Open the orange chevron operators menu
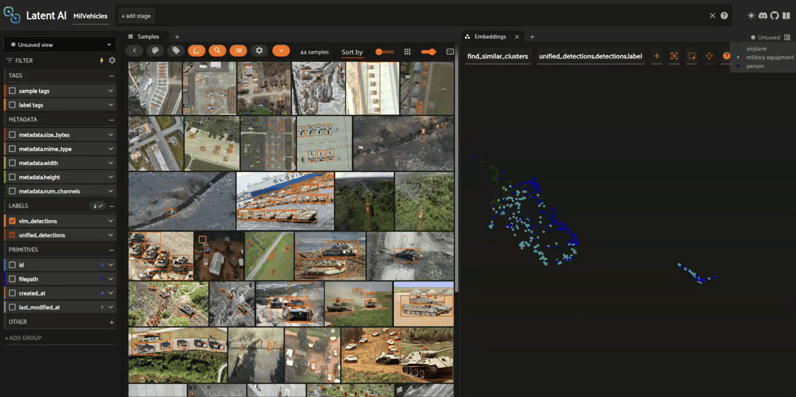Image resolution: width=796 pixels, height=397 pixels. (281, 51)
